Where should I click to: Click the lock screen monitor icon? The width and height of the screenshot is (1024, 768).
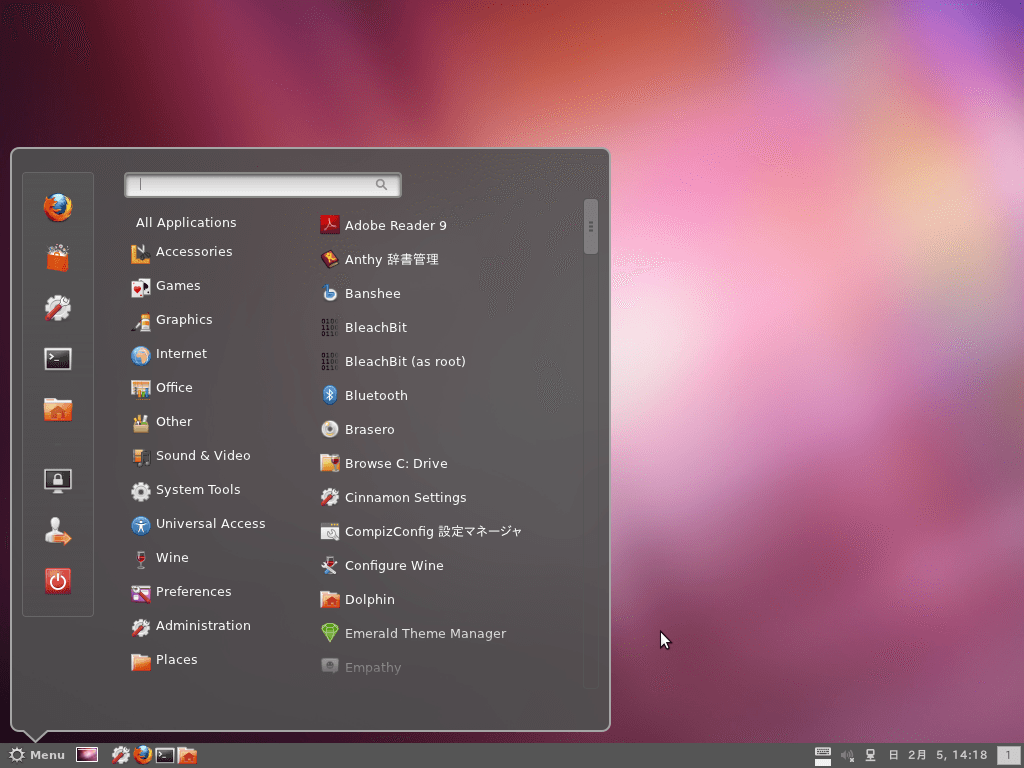click(x=58, y=481)
